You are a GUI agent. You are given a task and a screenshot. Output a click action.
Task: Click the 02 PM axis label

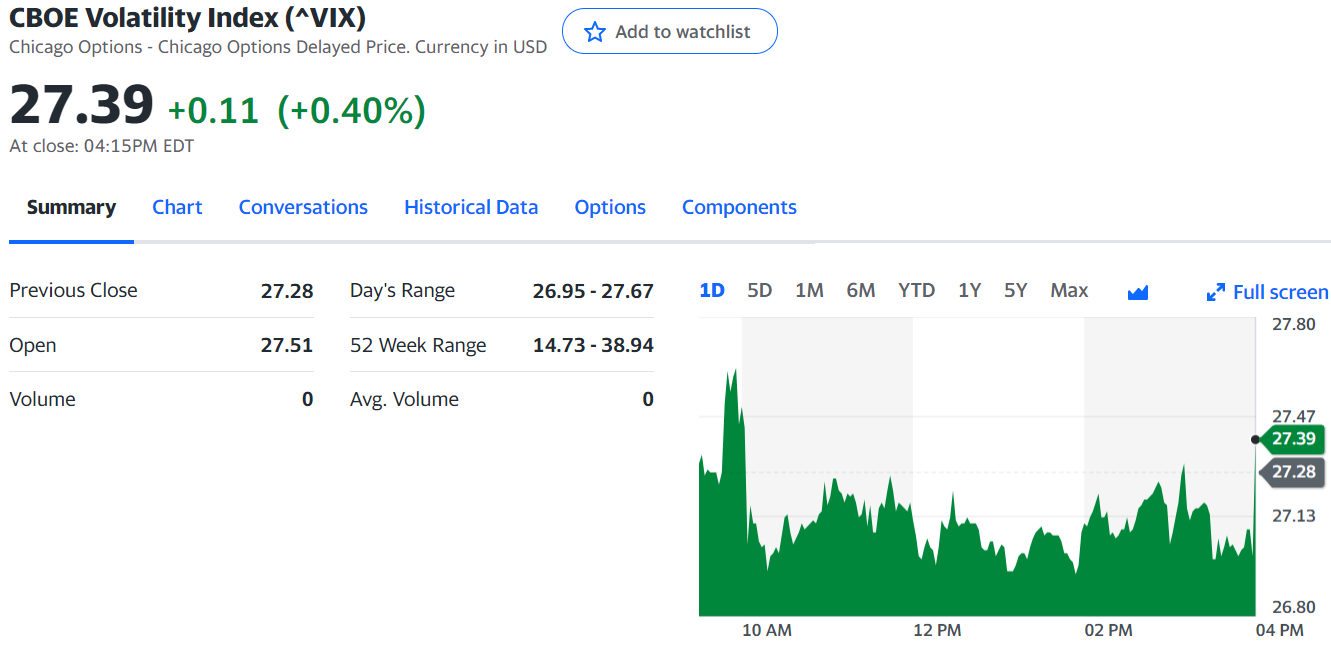click(x=1109, y=630)
